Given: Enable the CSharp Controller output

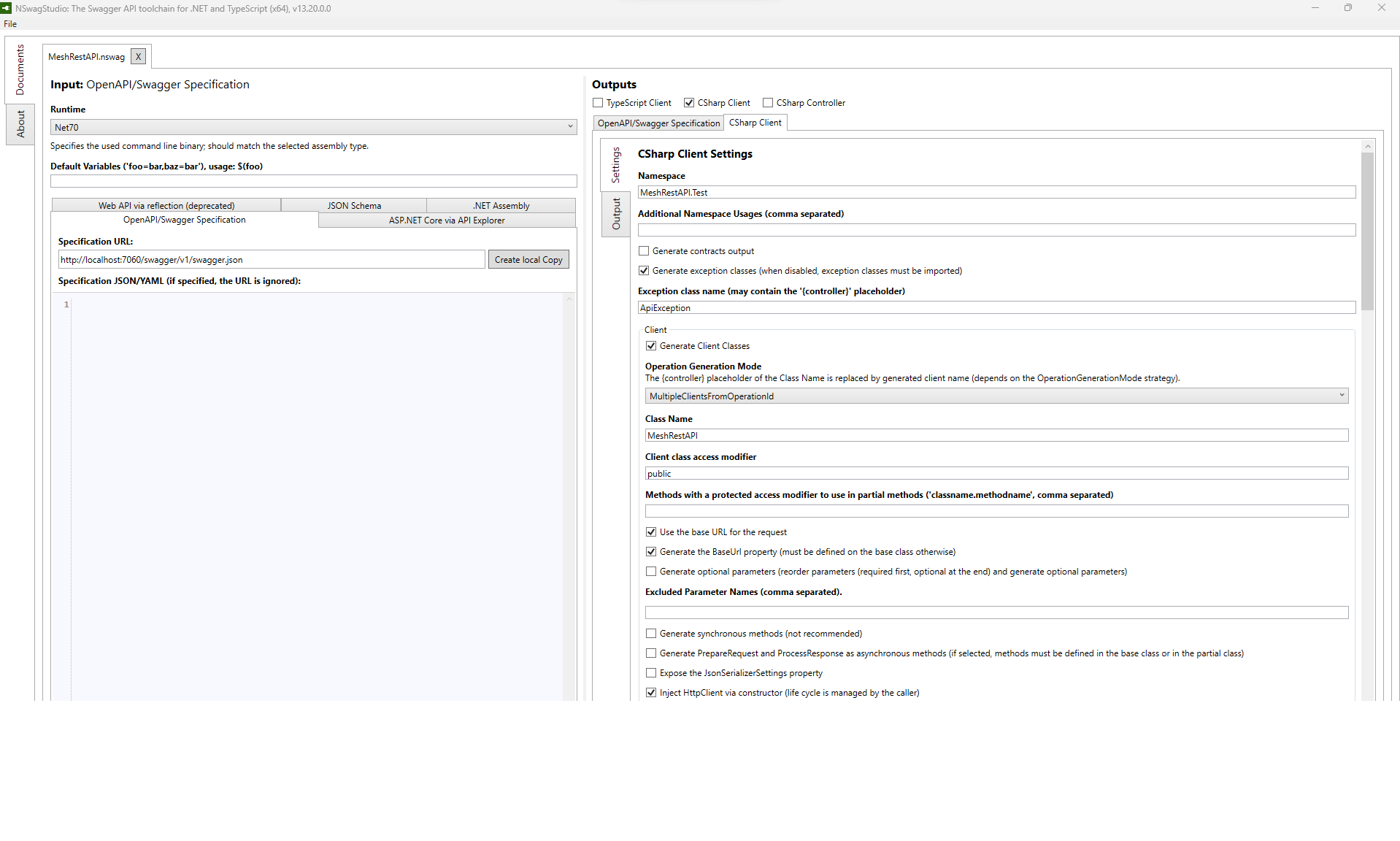Looking at the screenshot, I should pyautogui.click(x=767, y=102).
